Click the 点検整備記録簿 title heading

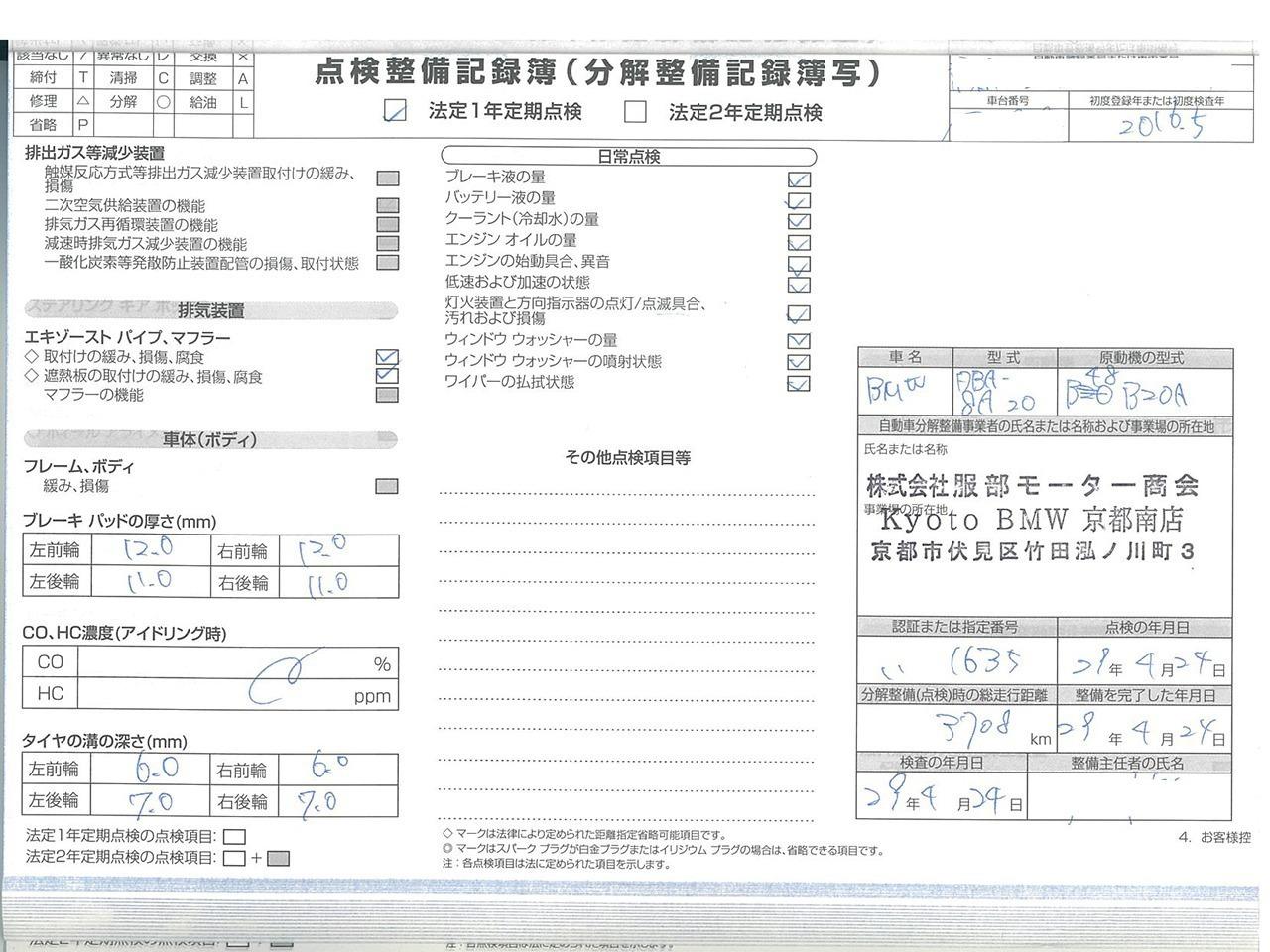597,72
